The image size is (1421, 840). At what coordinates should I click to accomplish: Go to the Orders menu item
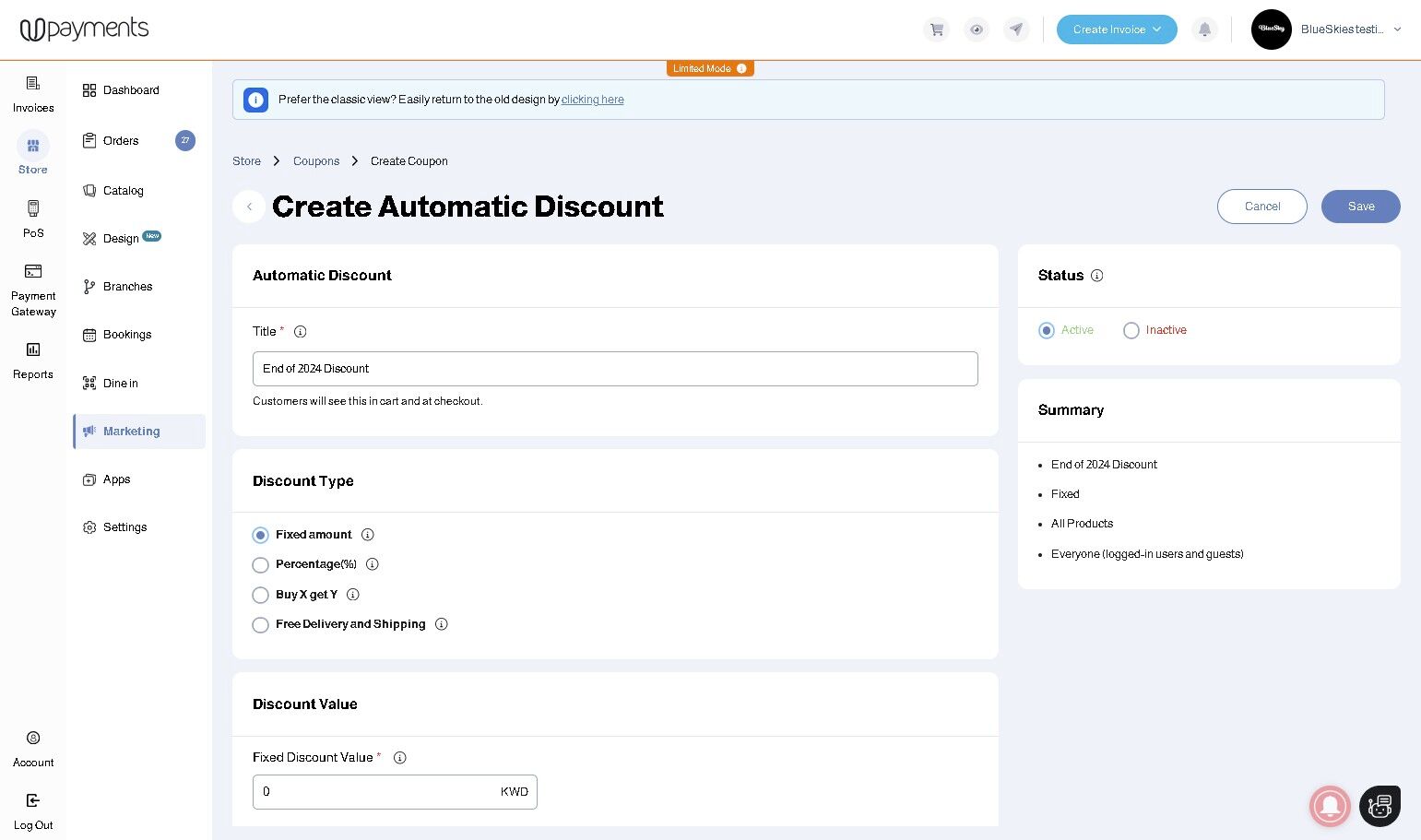point(121,141)
